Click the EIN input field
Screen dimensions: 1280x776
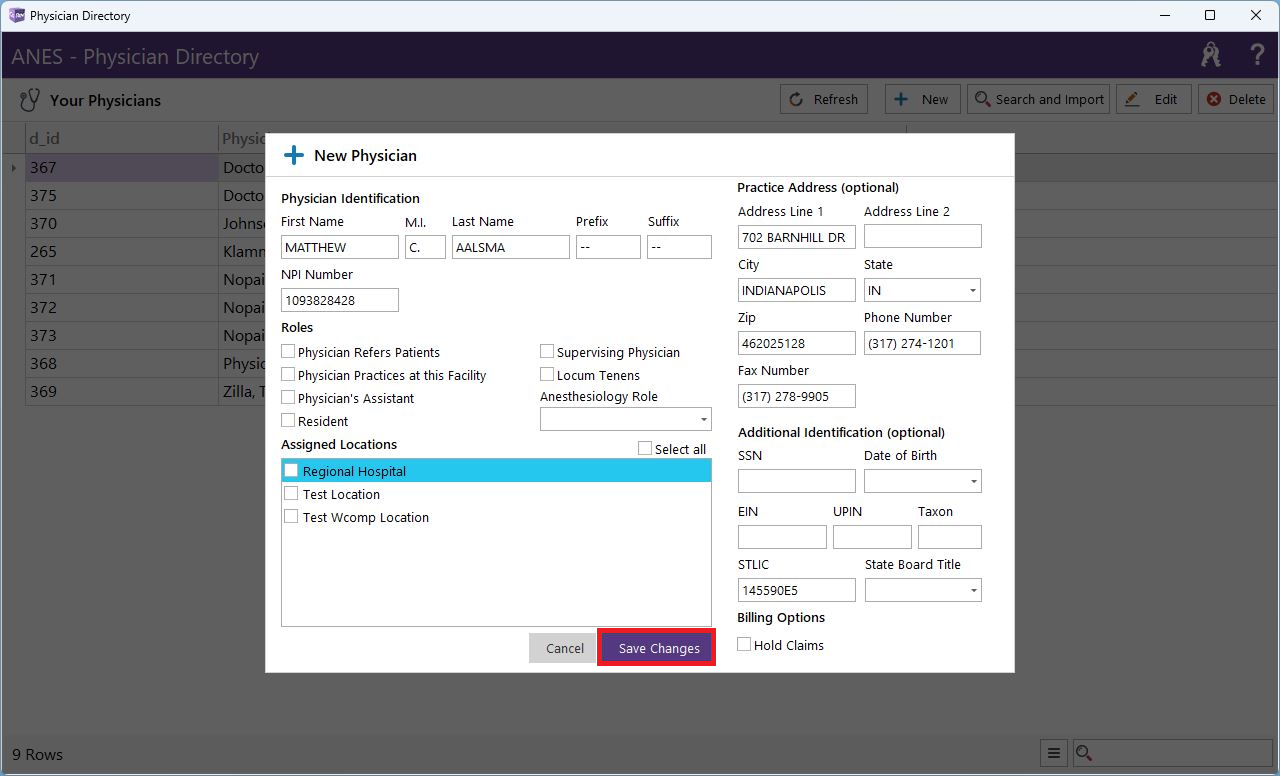coord(782,537)
